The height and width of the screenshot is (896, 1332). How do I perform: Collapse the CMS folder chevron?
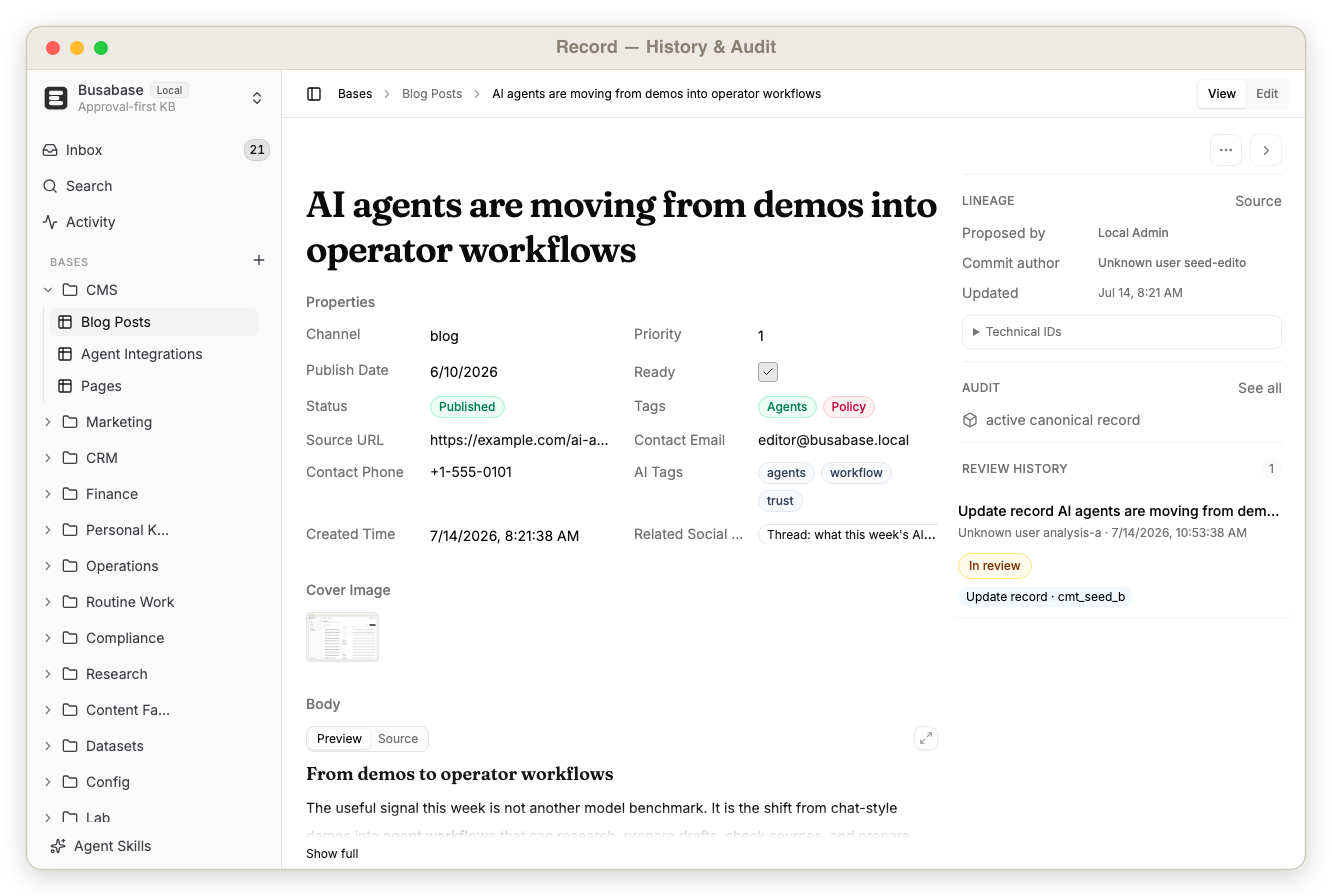(x=48, y=290)
